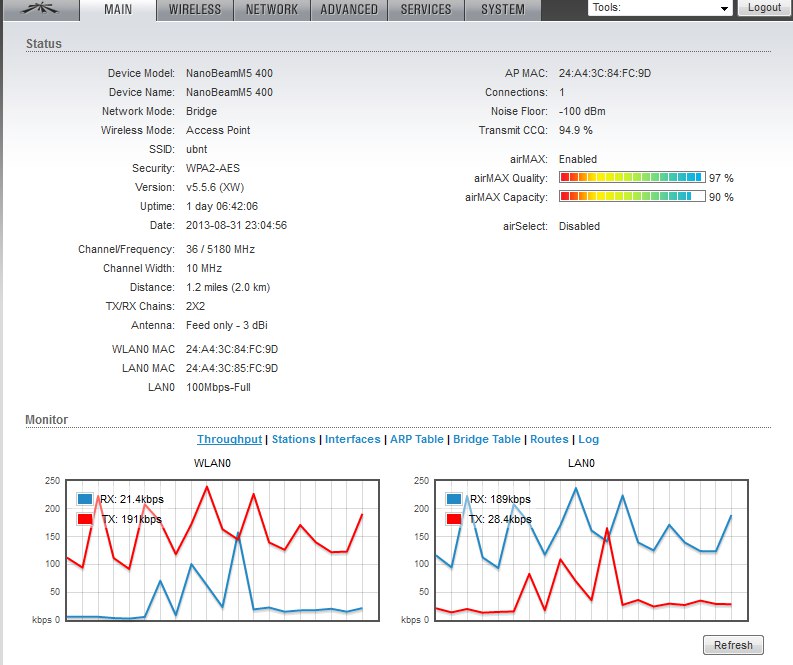Click the red TX legend swatch in LAN0
Viewport: 793px width, 665px height.
click(454, 519)
